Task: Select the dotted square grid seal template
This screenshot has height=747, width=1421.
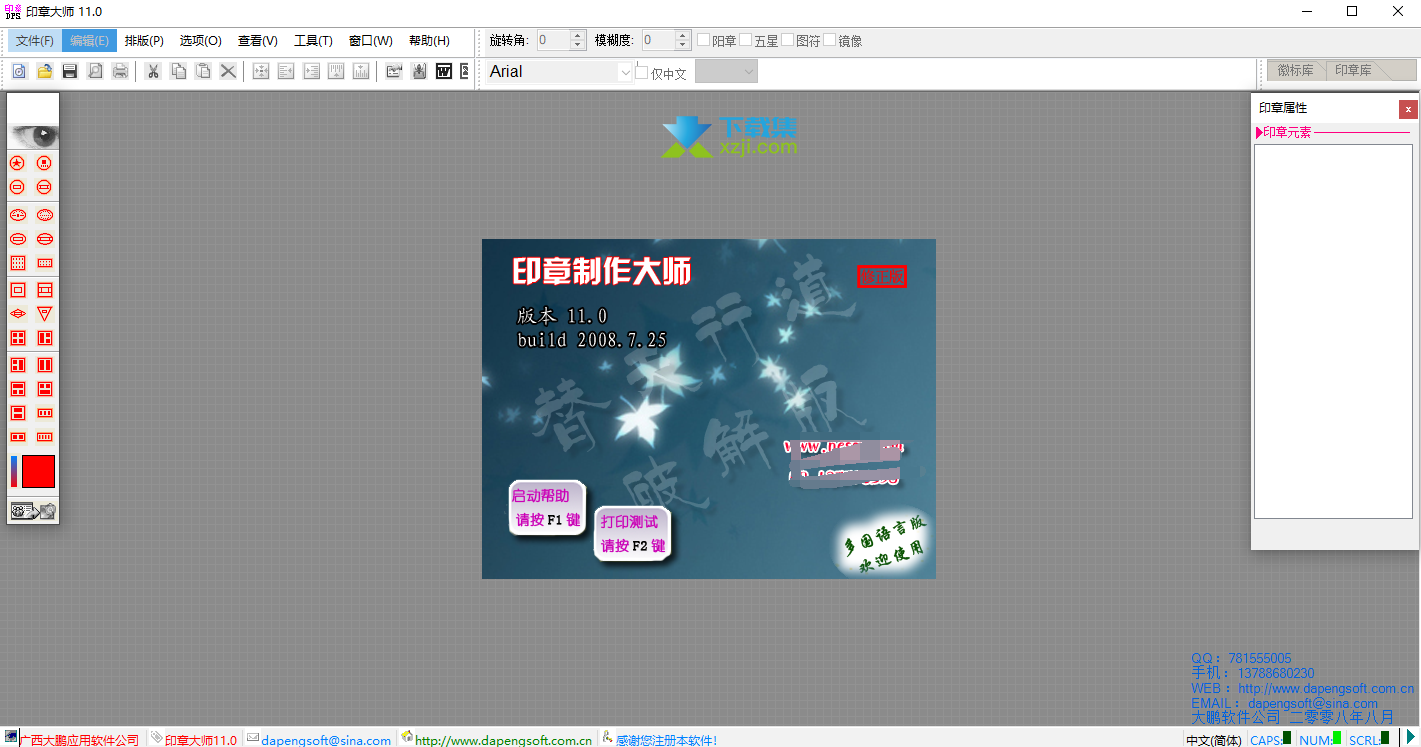Action: [x=17, y=263]
